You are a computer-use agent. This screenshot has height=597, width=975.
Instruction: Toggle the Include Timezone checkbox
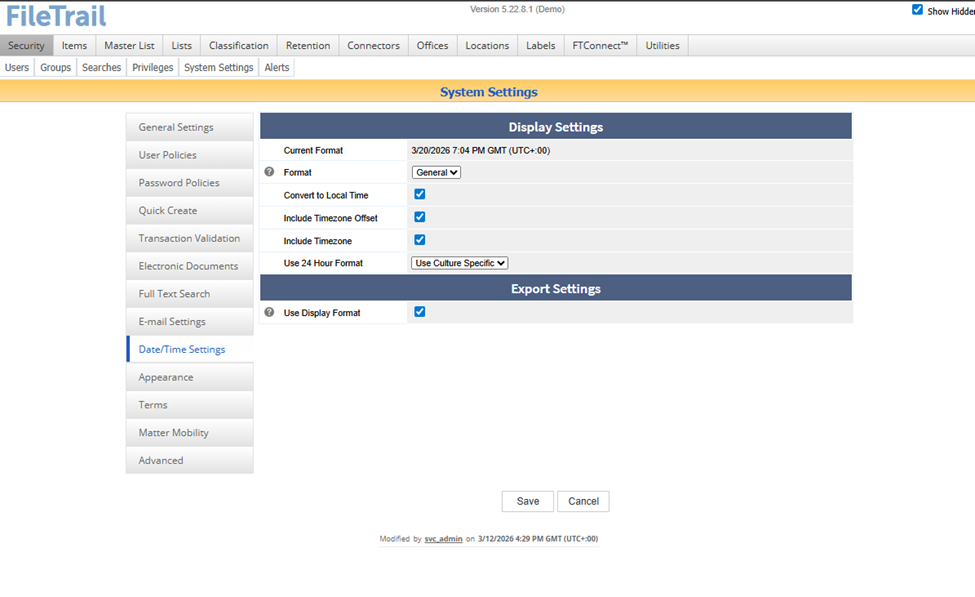pos(420,240)
